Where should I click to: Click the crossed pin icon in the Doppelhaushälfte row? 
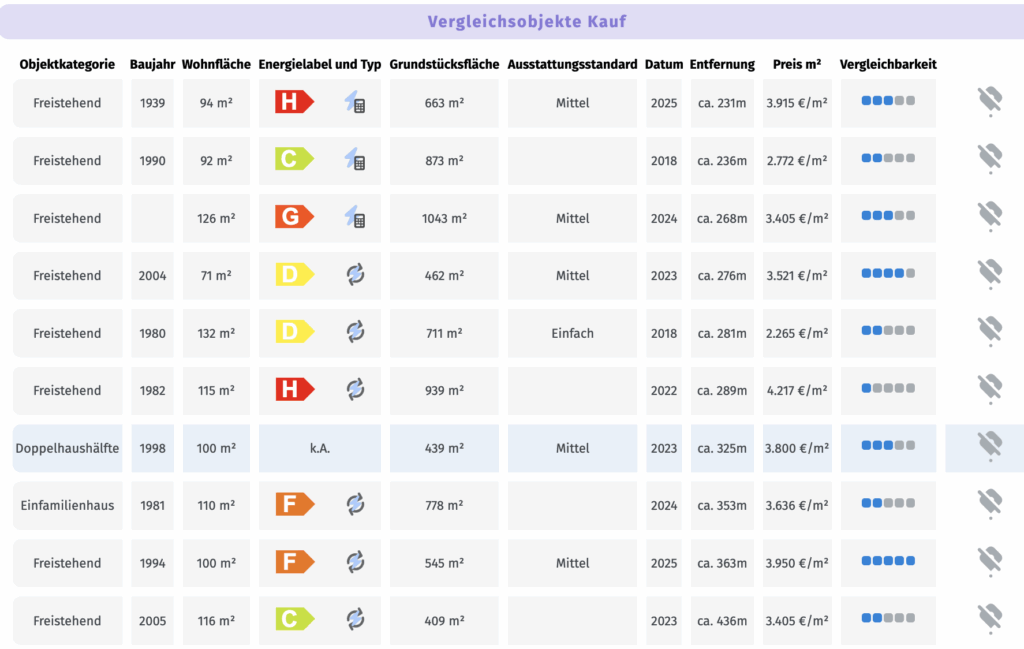[x=990, y=446]
